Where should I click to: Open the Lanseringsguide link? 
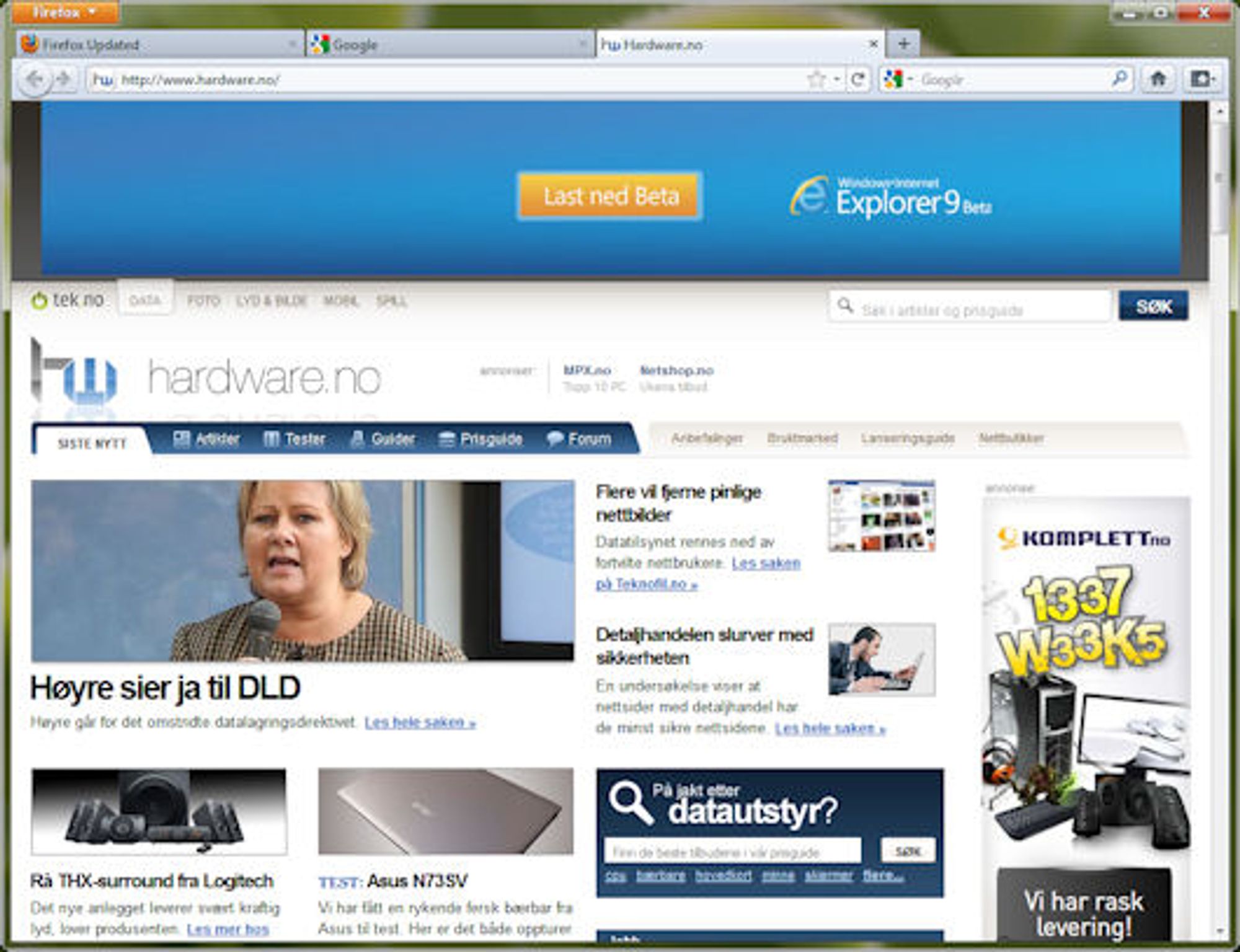[908, 438]
